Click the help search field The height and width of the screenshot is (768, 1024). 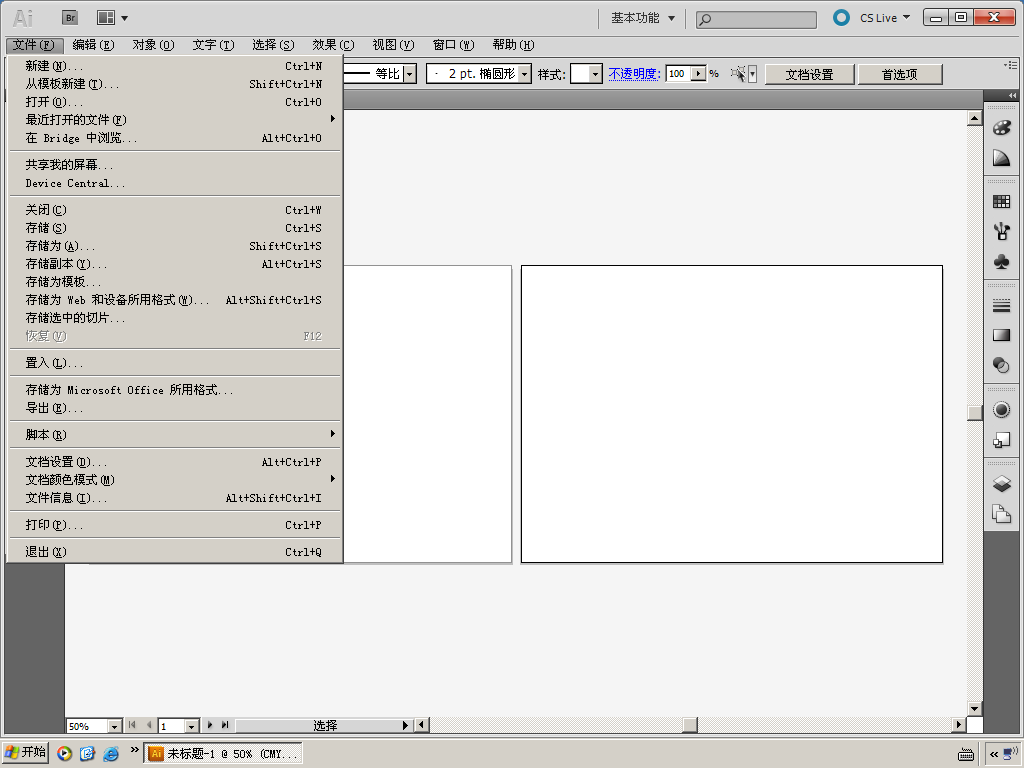pyautogui.click(x=756, y=20)
